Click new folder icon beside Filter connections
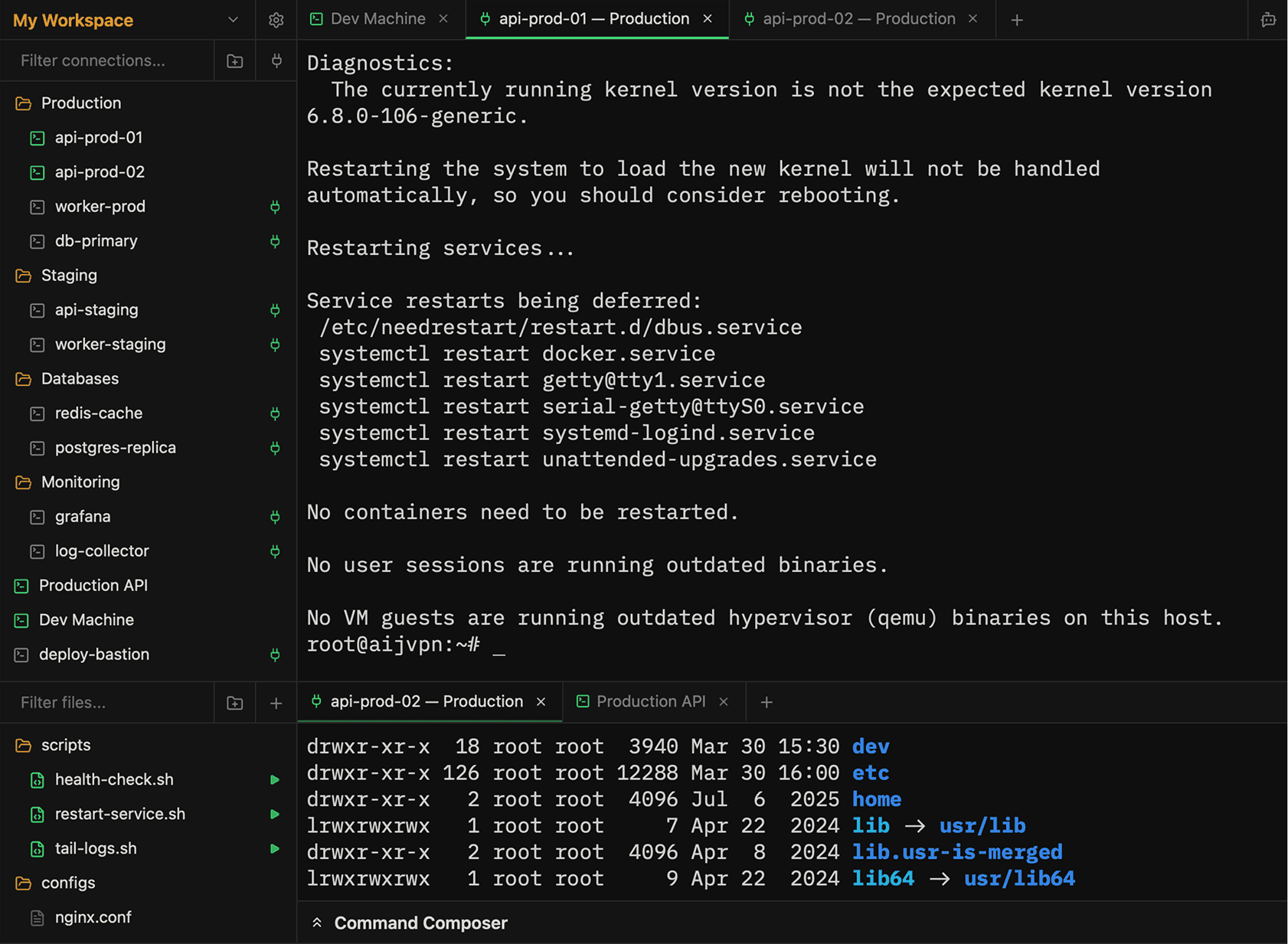Viewport: 1288px width, 944px height. click(235, 60)
